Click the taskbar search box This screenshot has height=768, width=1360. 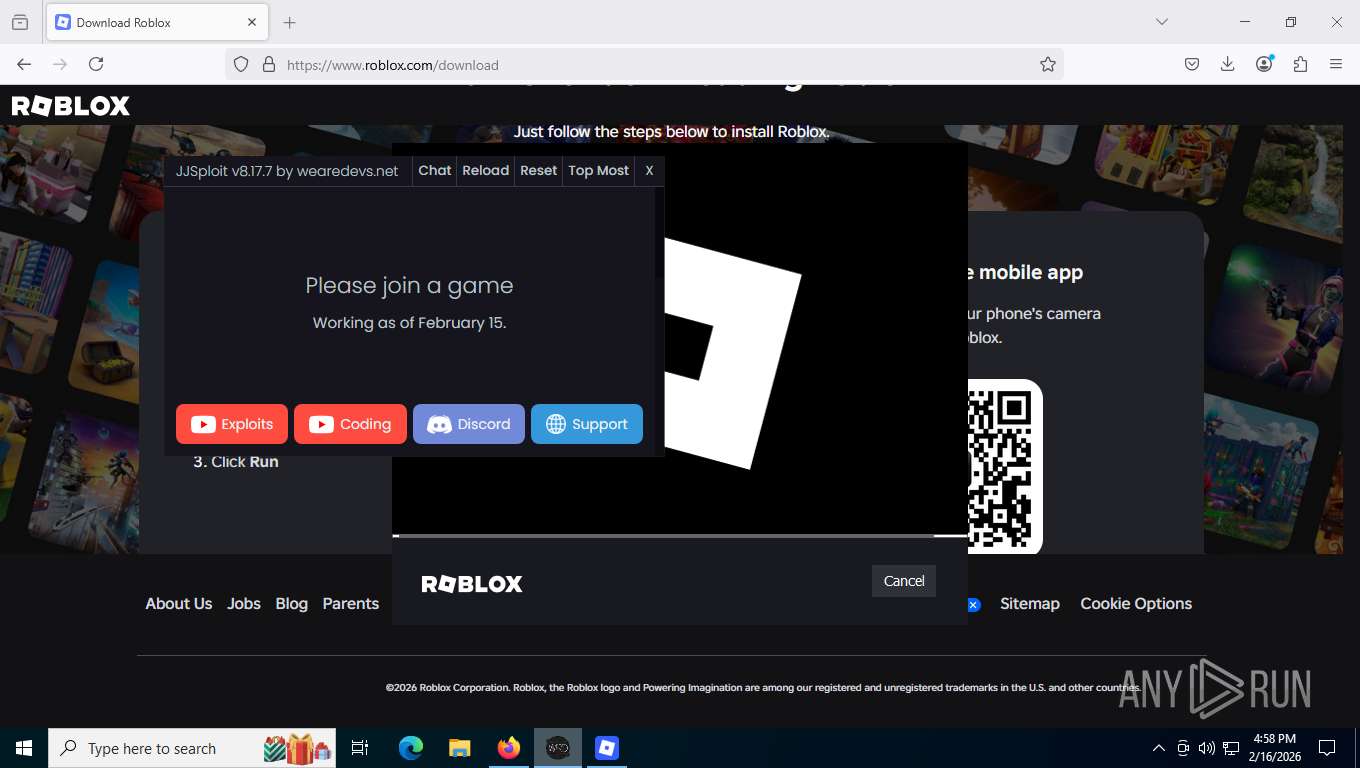(192, 748)
